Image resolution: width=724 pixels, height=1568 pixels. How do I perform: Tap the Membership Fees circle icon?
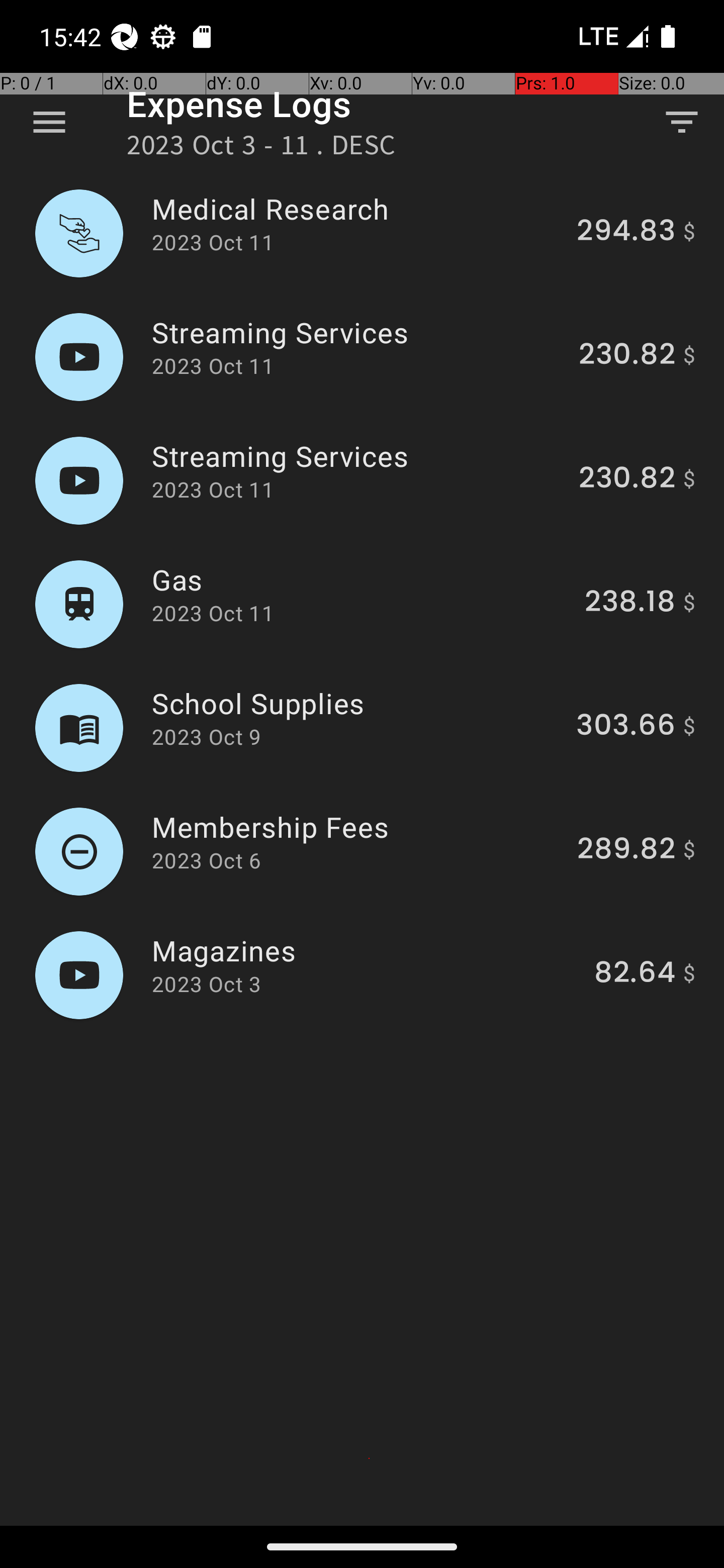79,851
